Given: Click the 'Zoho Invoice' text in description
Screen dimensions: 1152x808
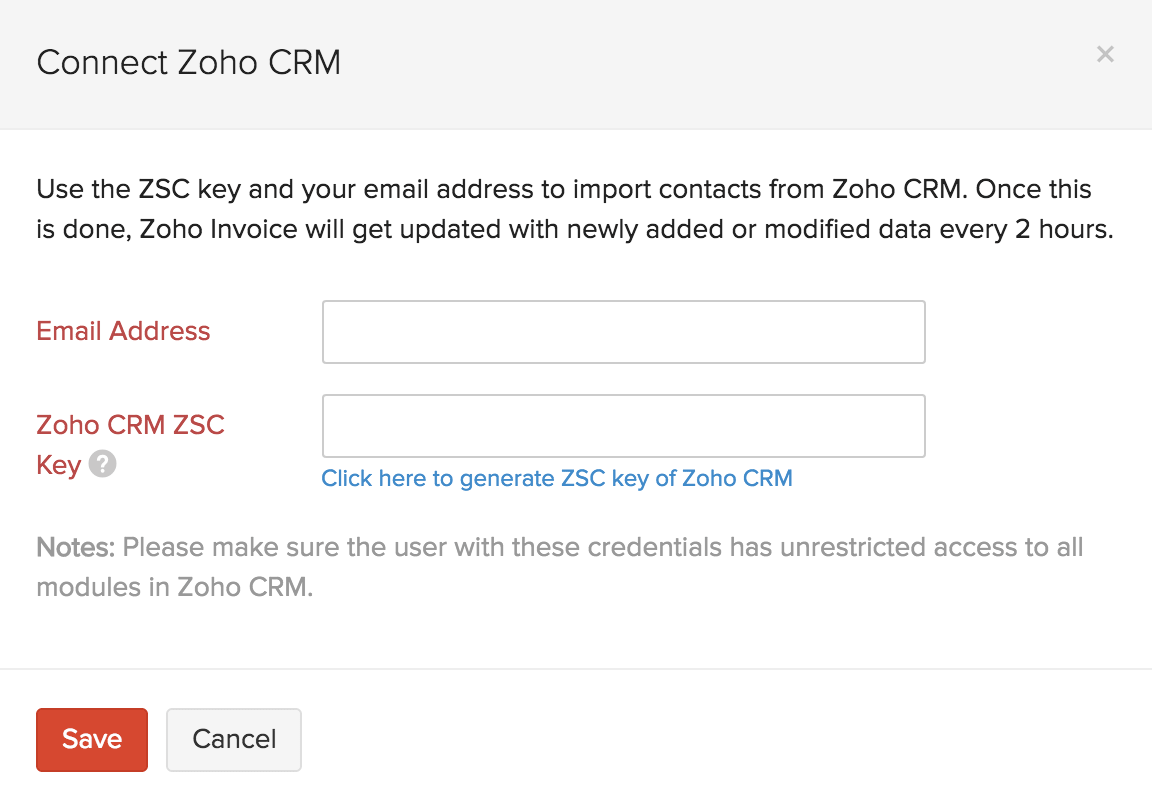Looking at the screenshot, I should click(219, 229).
